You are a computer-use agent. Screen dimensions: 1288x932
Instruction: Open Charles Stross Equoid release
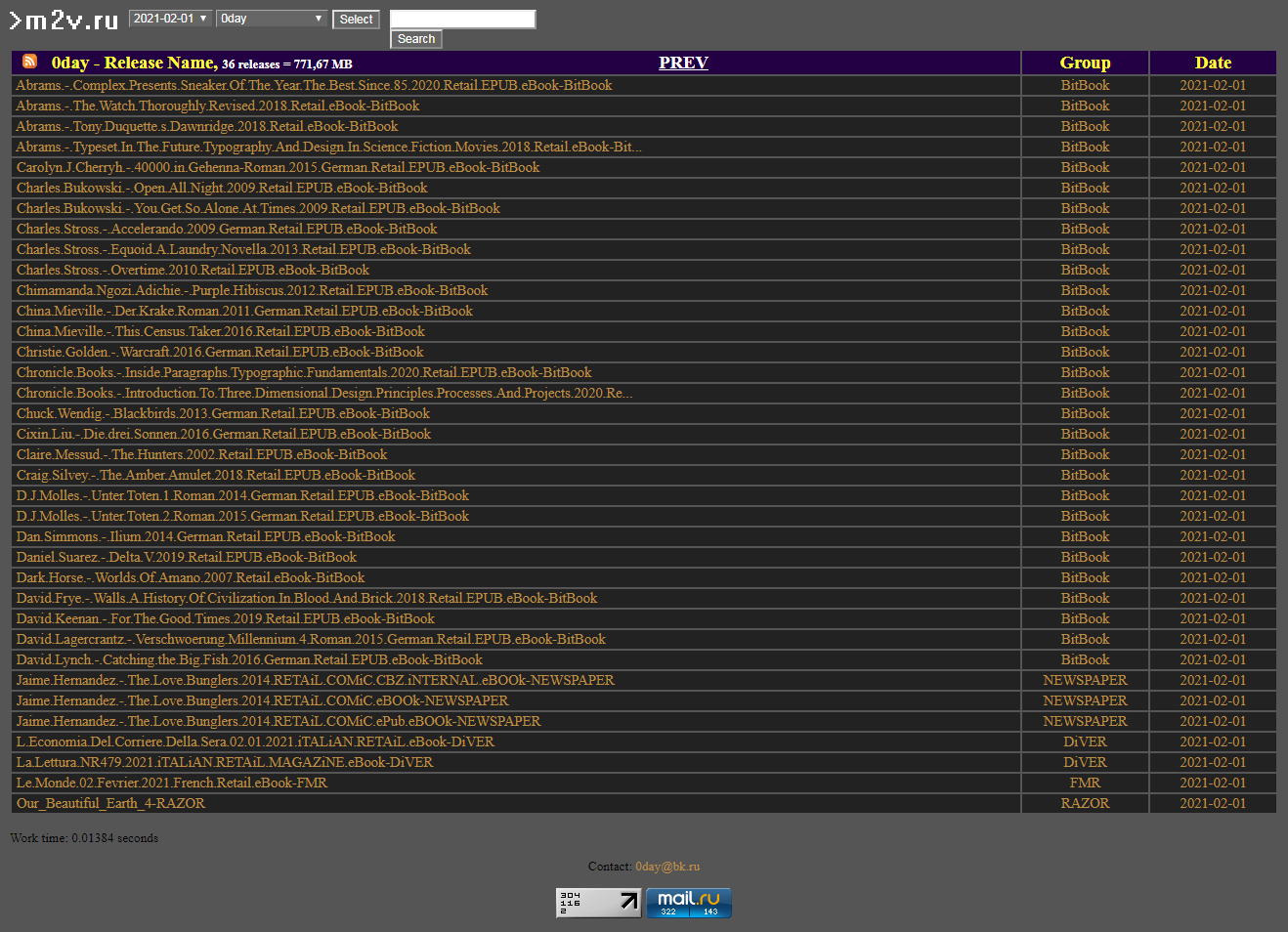coord(243,249)
